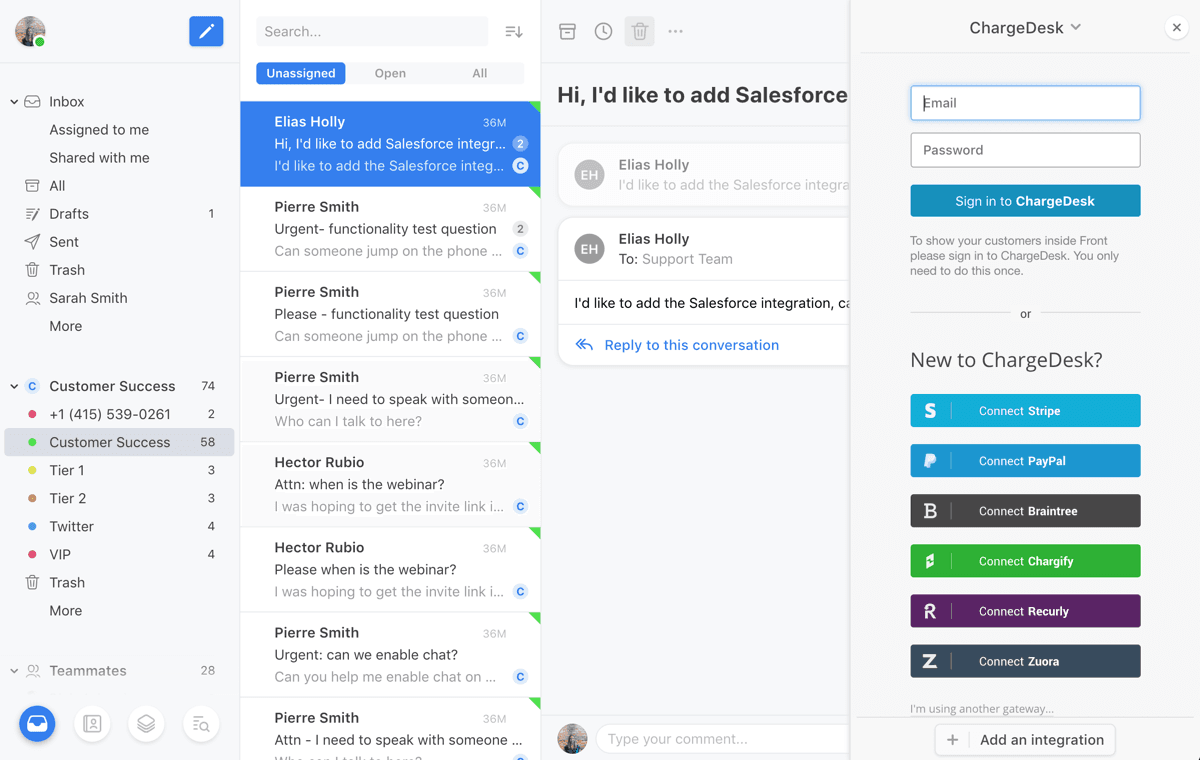
Task: Collapse the Inbox section chevron
Action: click(x=14, y=101)
